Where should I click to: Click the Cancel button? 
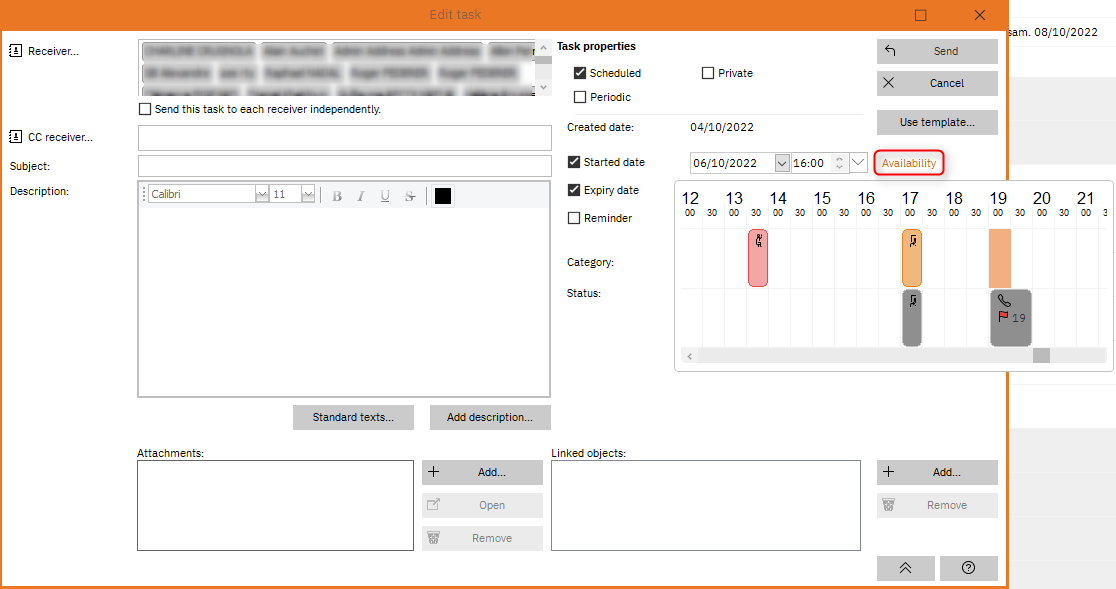[937, 83]
